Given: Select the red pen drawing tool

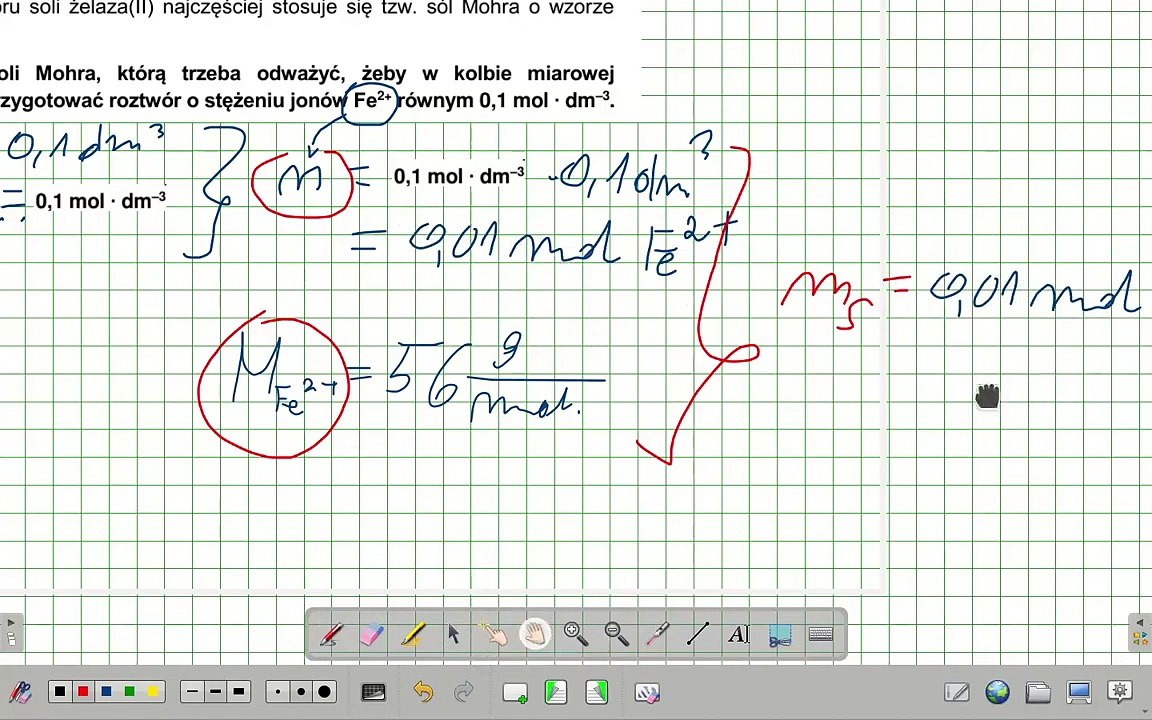Looking at the screenshot, I should (331, 633).
